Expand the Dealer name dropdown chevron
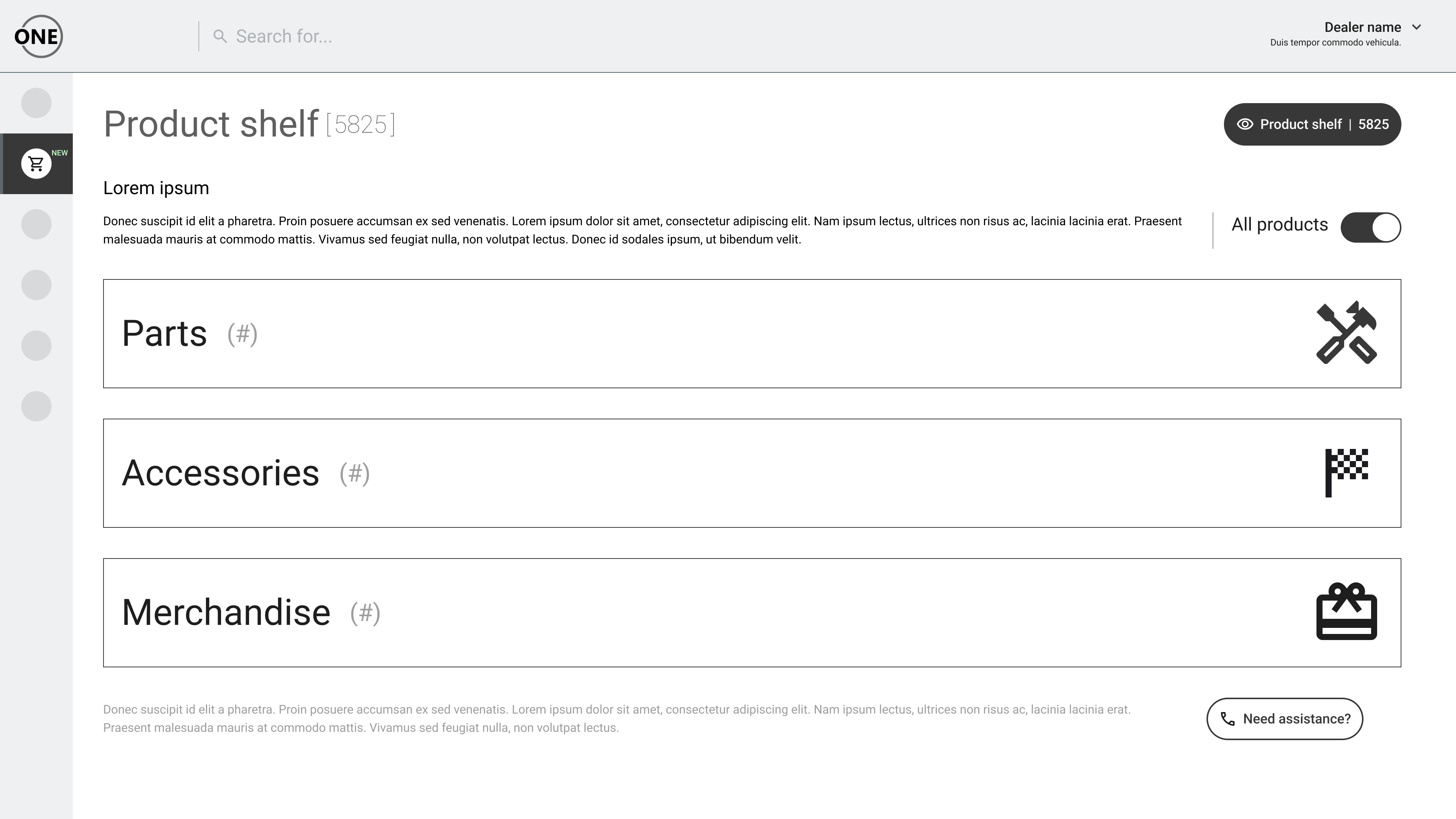The width and height of the screenshot is (1456, 819). pos(1417,27)
